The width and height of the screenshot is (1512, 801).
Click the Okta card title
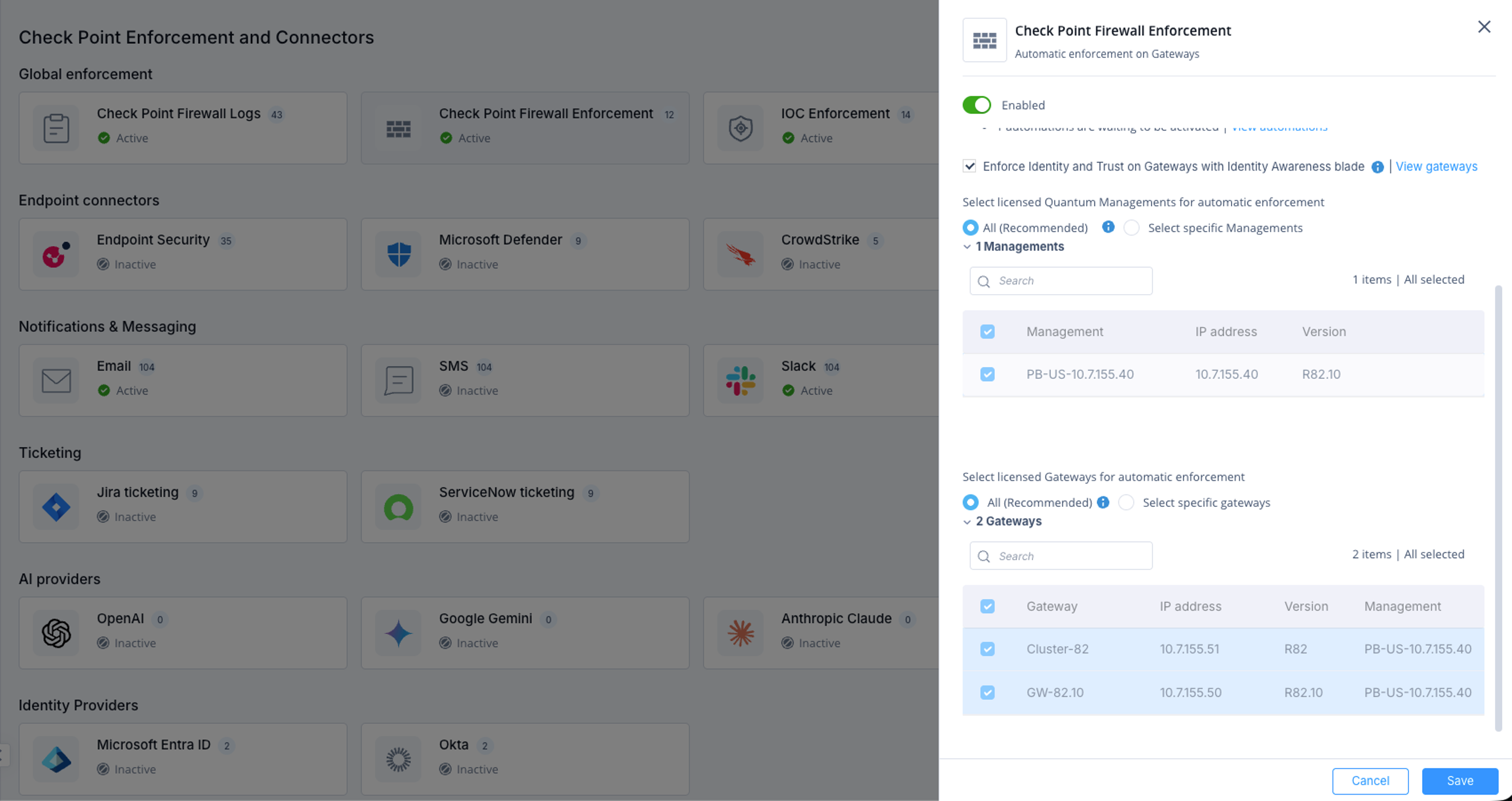click(454, 744)
